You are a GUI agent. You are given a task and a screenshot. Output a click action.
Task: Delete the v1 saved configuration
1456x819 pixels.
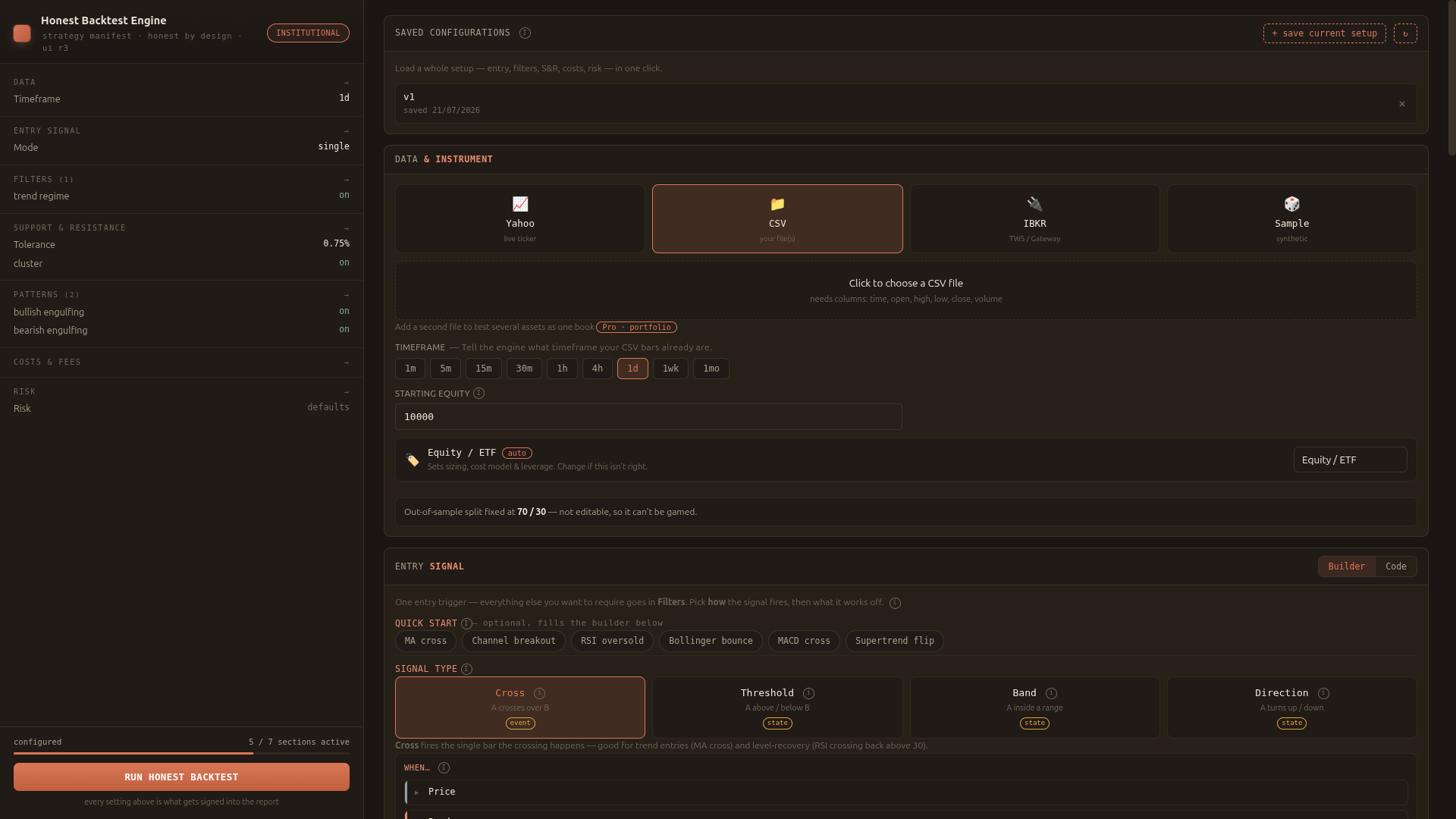pyautogui.click(x=1402, y=104)
